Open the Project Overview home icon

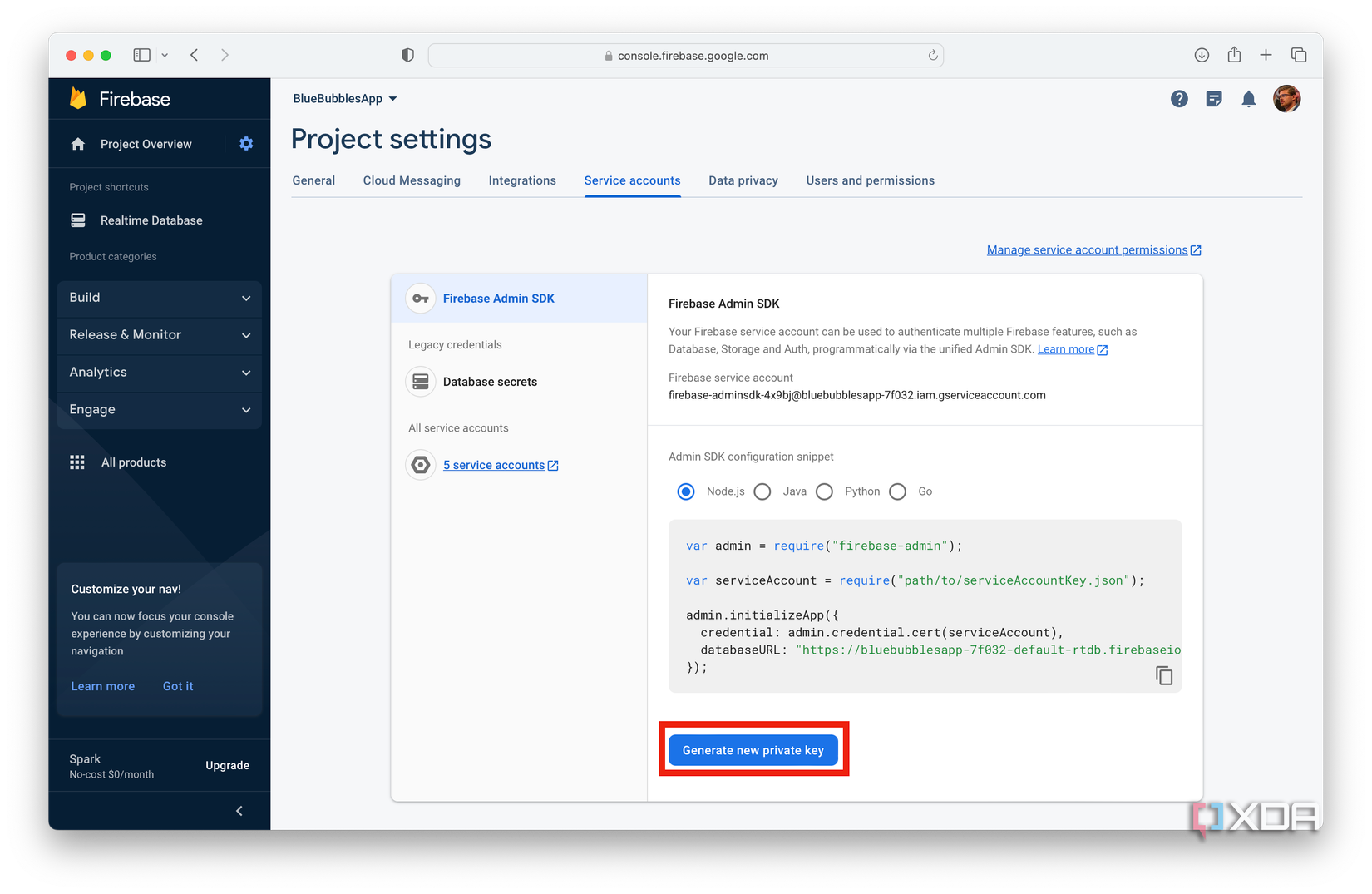[x=78, y=144]
